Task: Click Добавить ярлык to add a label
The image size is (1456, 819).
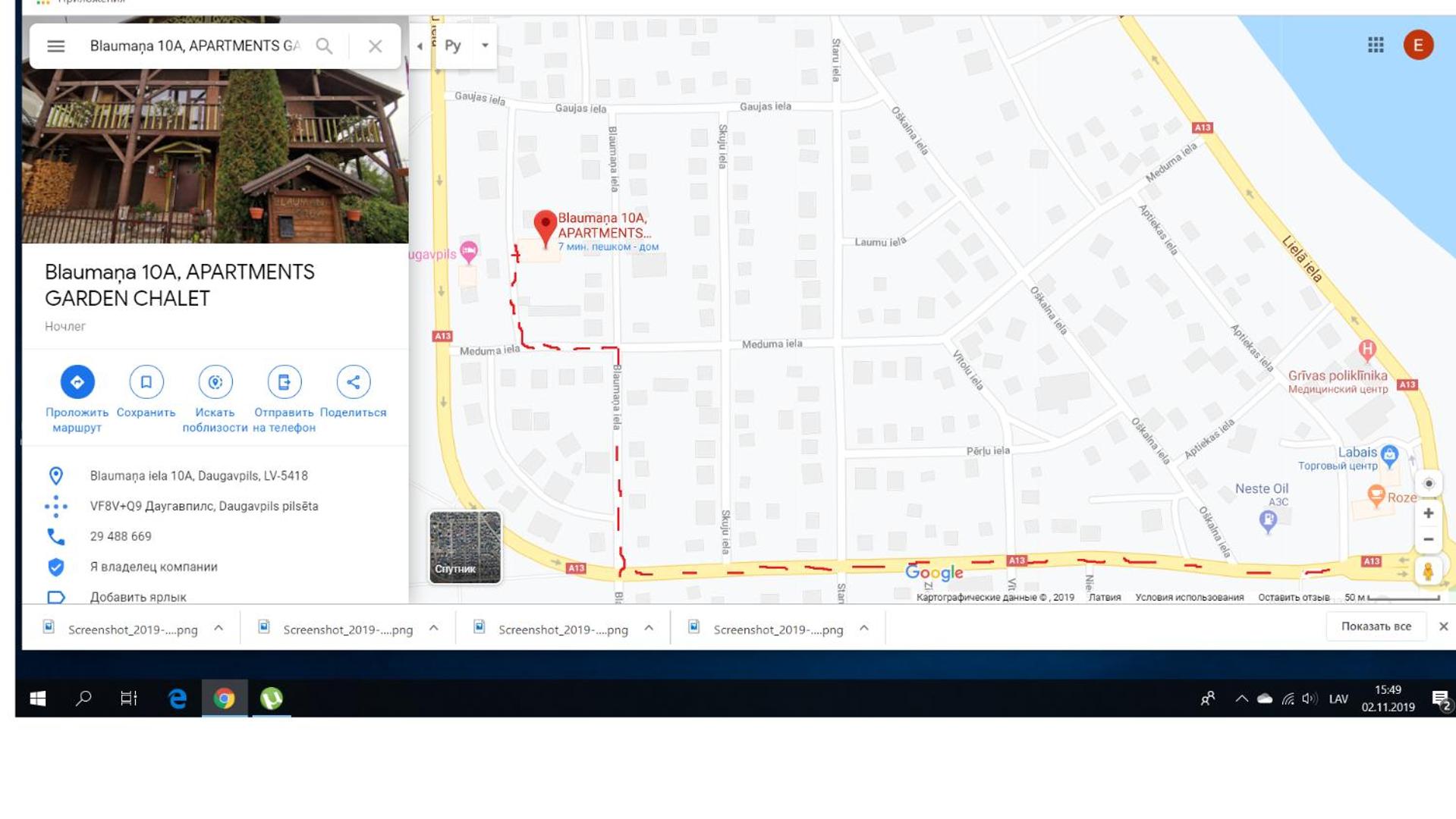Action: pyautogui.click(x=138, y=598)
